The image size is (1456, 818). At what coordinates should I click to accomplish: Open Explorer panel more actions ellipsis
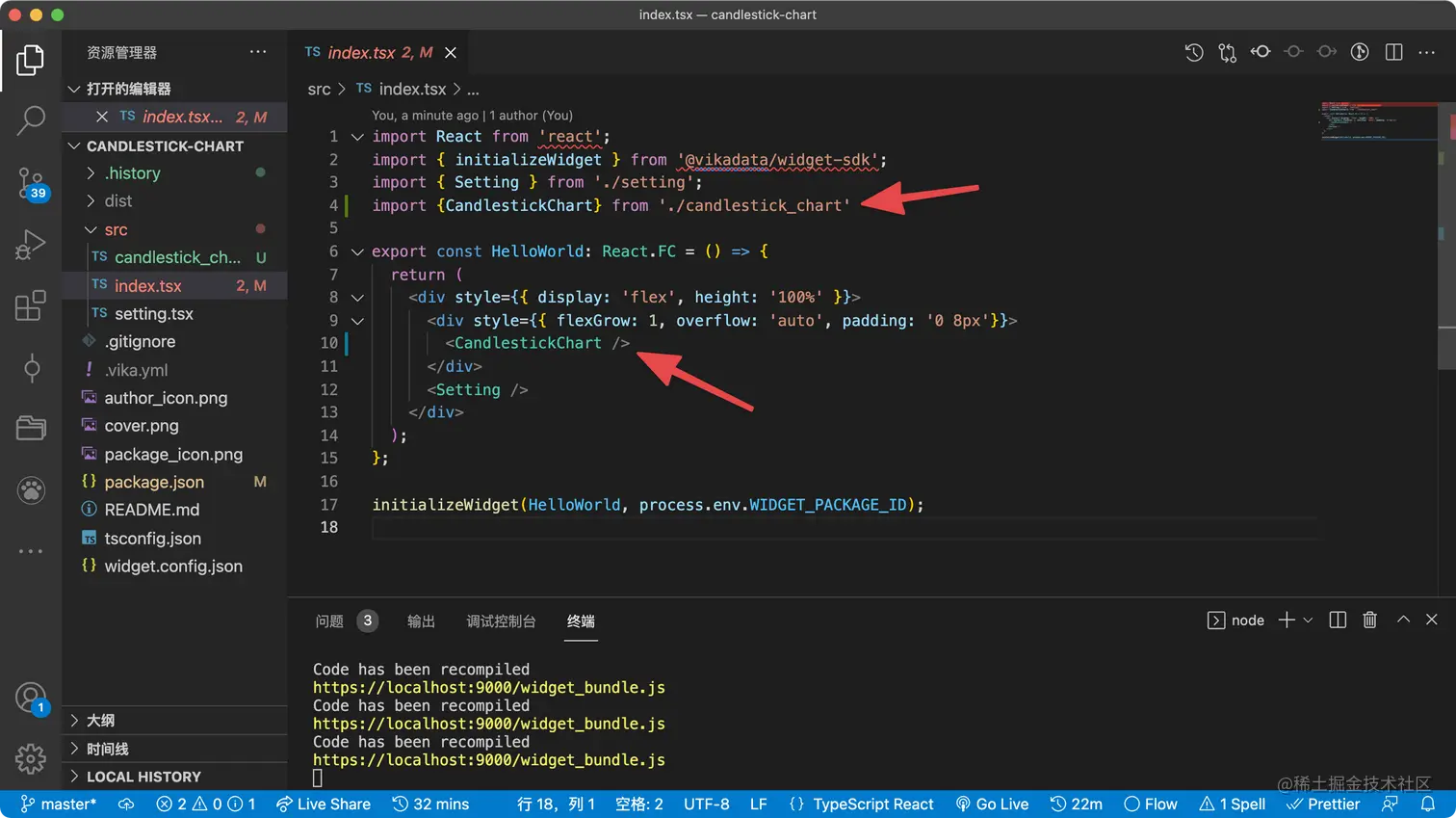click(x=258, y=52)
